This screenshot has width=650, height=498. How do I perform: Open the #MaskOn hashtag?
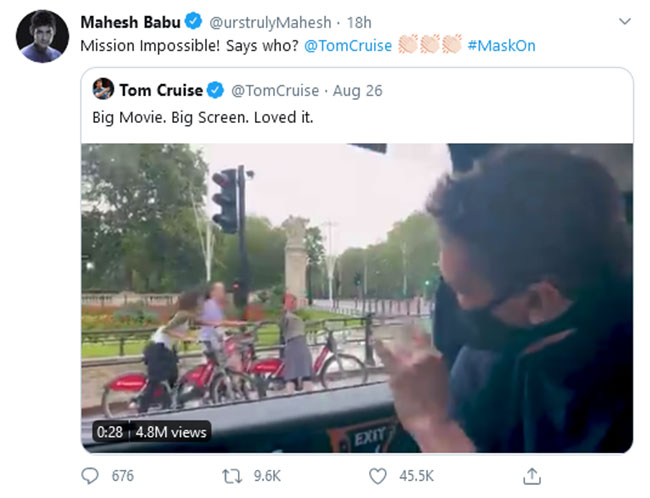506,45
